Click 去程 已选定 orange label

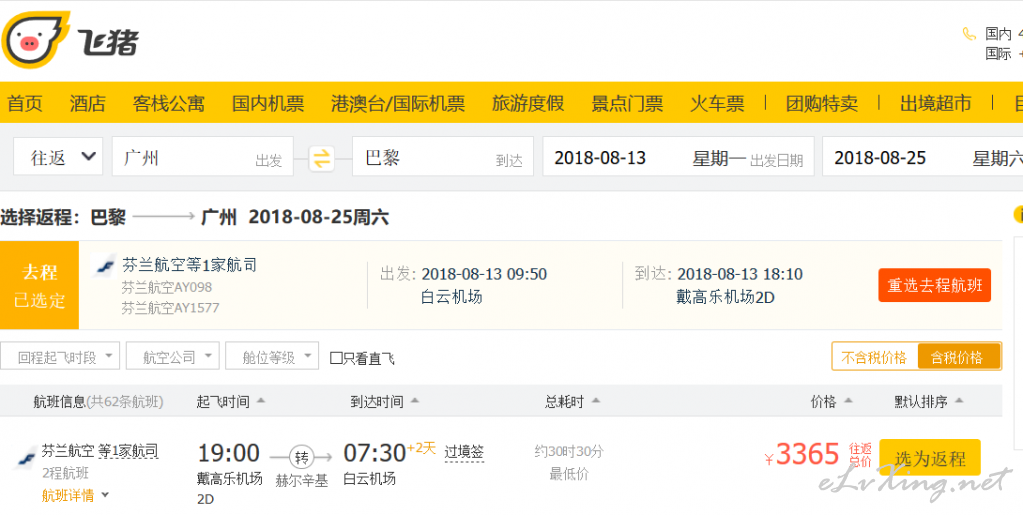click(x=39, y=285)
